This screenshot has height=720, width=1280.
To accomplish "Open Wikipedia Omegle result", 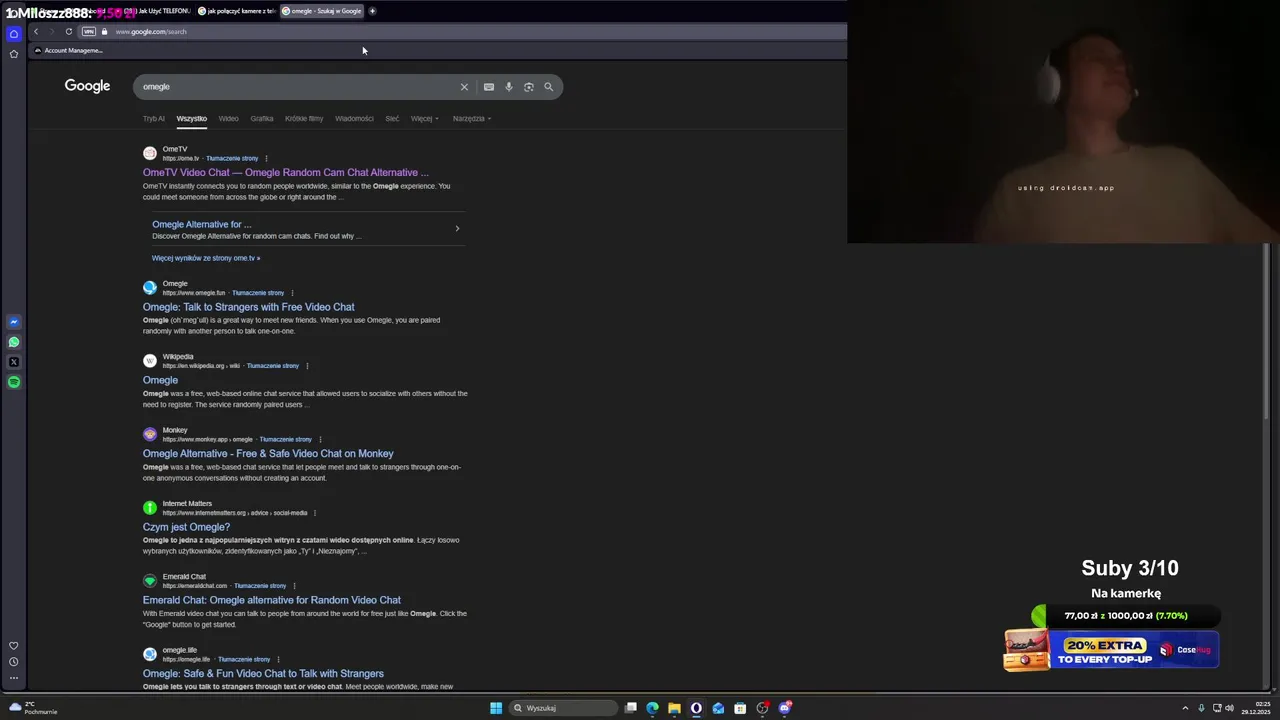I will (x=160, y=380).
